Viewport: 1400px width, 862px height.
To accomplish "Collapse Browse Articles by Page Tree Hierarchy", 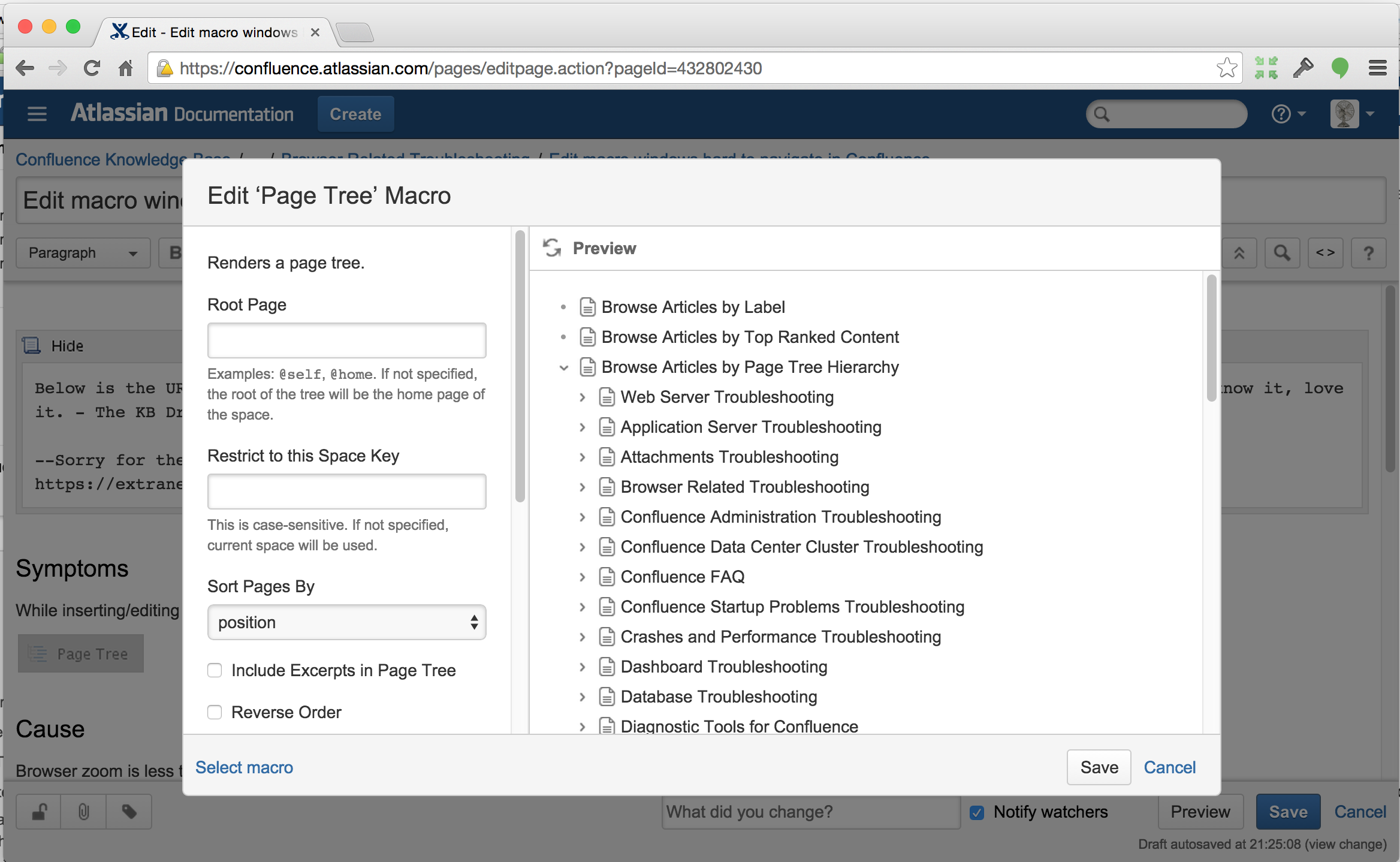I will (x=563, y=367).
